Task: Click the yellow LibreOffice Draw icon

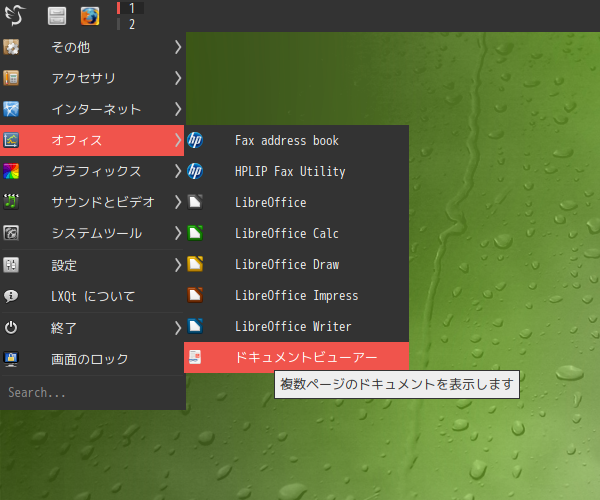Action: pos(195,264)
